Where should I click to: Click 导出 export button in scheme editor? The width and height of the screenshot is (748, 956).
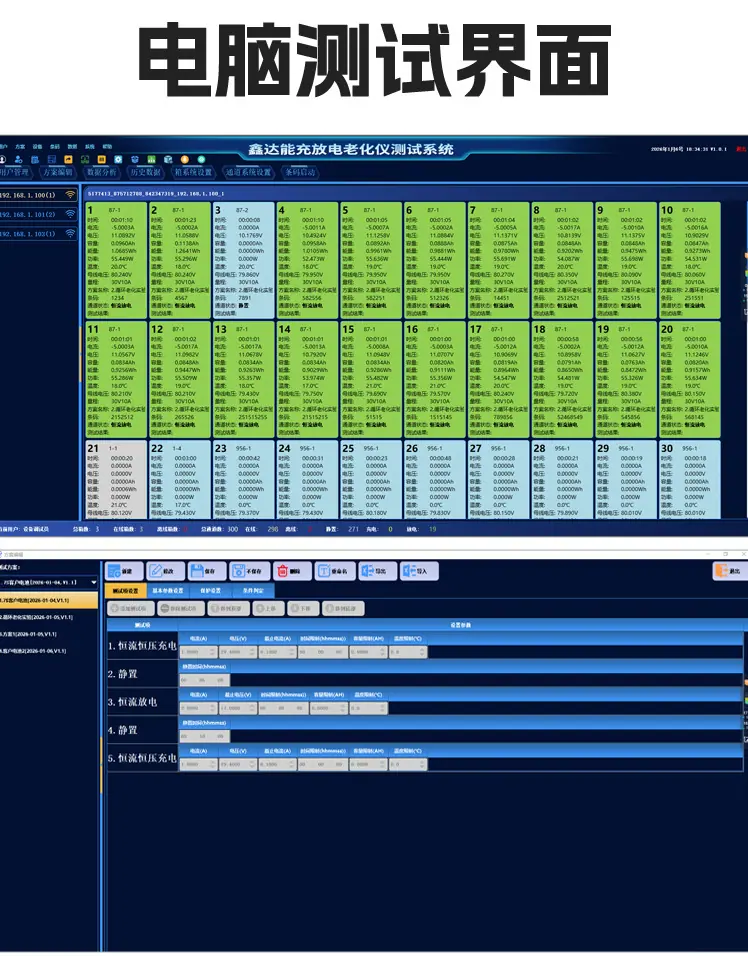coord(377,571)
